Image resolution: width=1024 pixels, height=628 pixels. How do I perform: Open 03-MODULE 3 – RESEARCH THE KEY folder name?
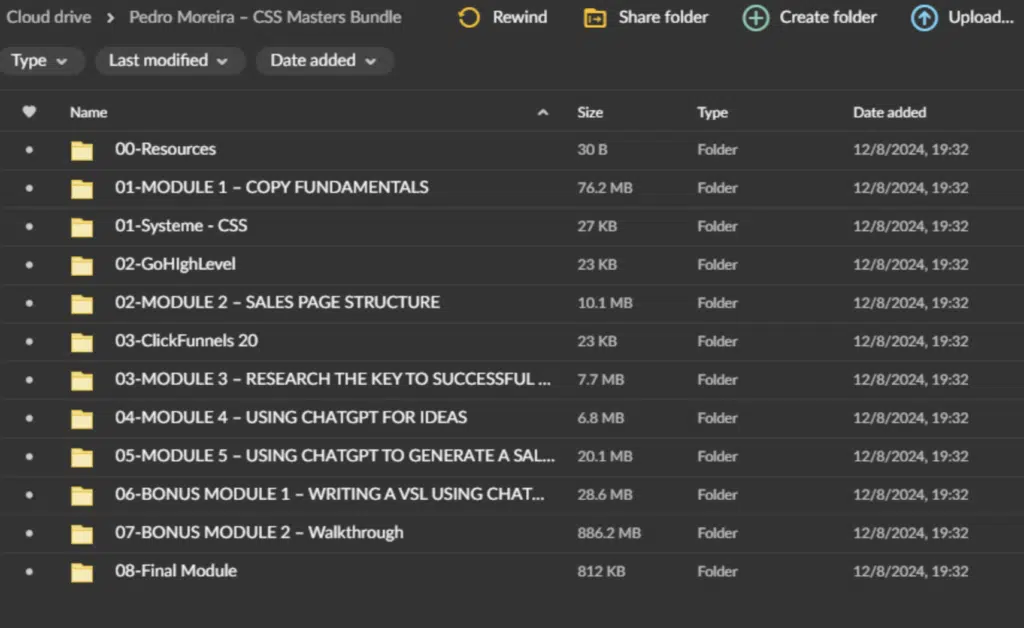click(x=332, y=379)
